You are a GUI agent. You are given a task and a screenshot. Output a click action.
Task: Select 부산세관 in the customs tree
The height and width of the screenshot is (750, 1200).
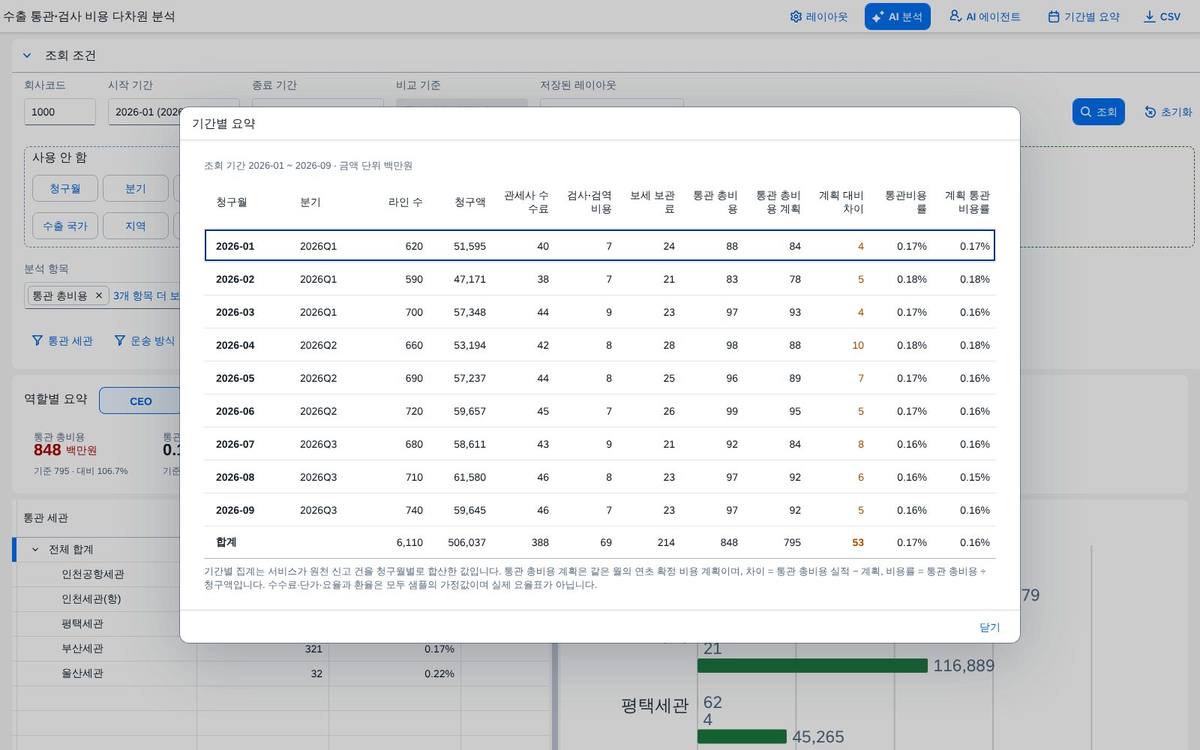tap(82, 649)
